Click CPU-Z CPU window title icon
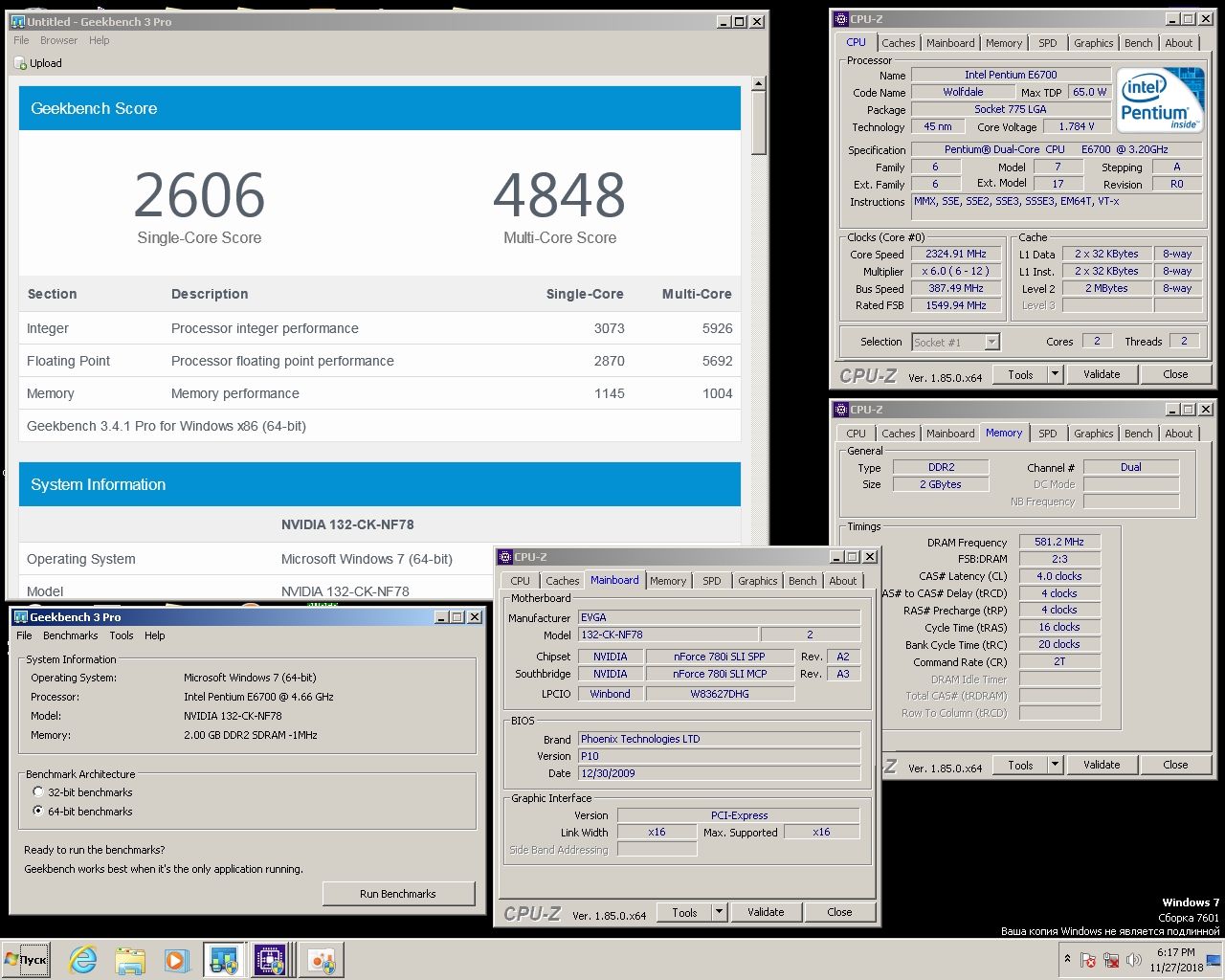Screen dimensions: 1225x980 pos(841,19)
